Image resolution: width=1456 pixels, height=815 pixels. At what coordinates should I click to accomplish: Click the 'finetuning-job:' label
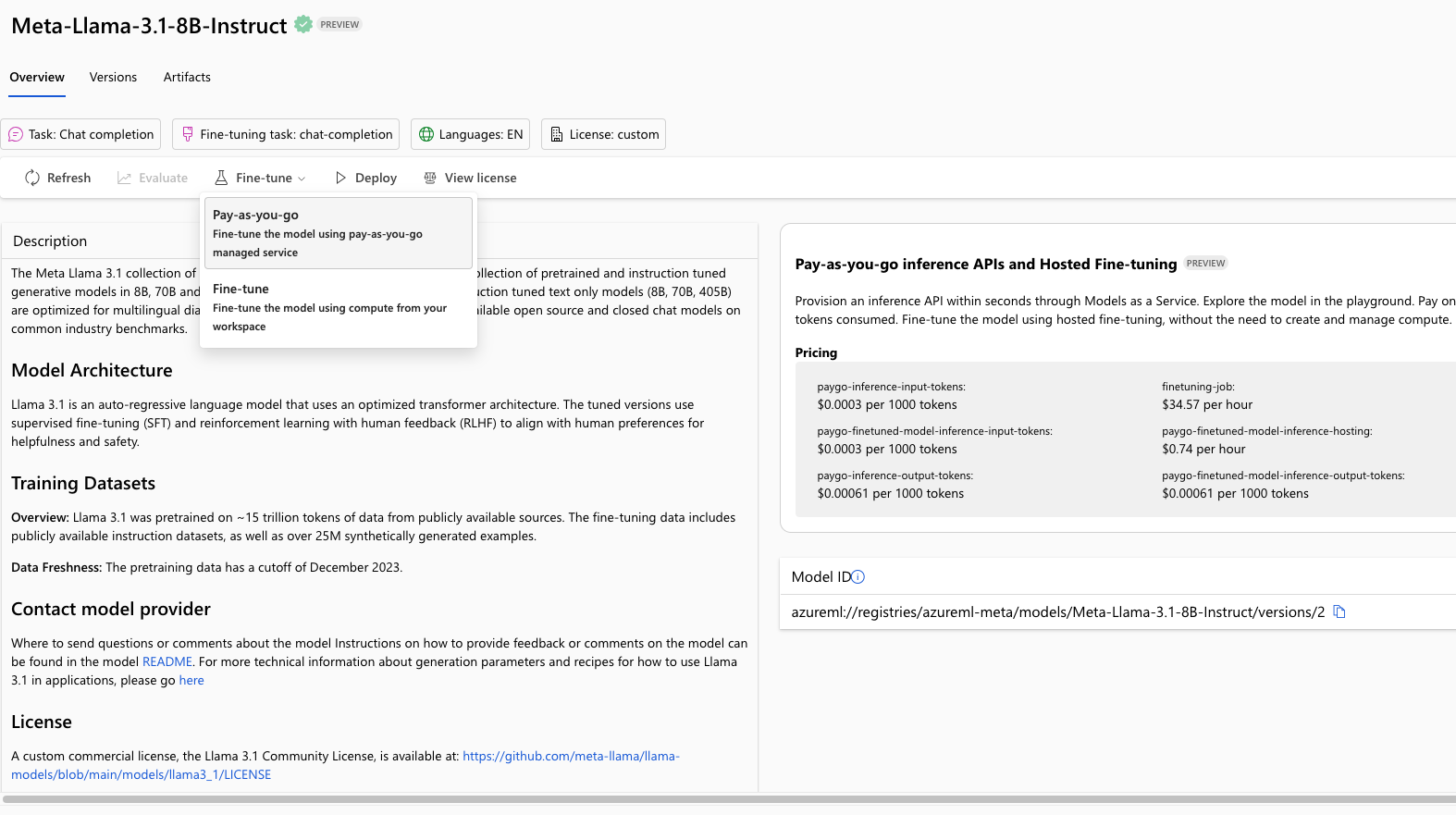(1198, 387)
